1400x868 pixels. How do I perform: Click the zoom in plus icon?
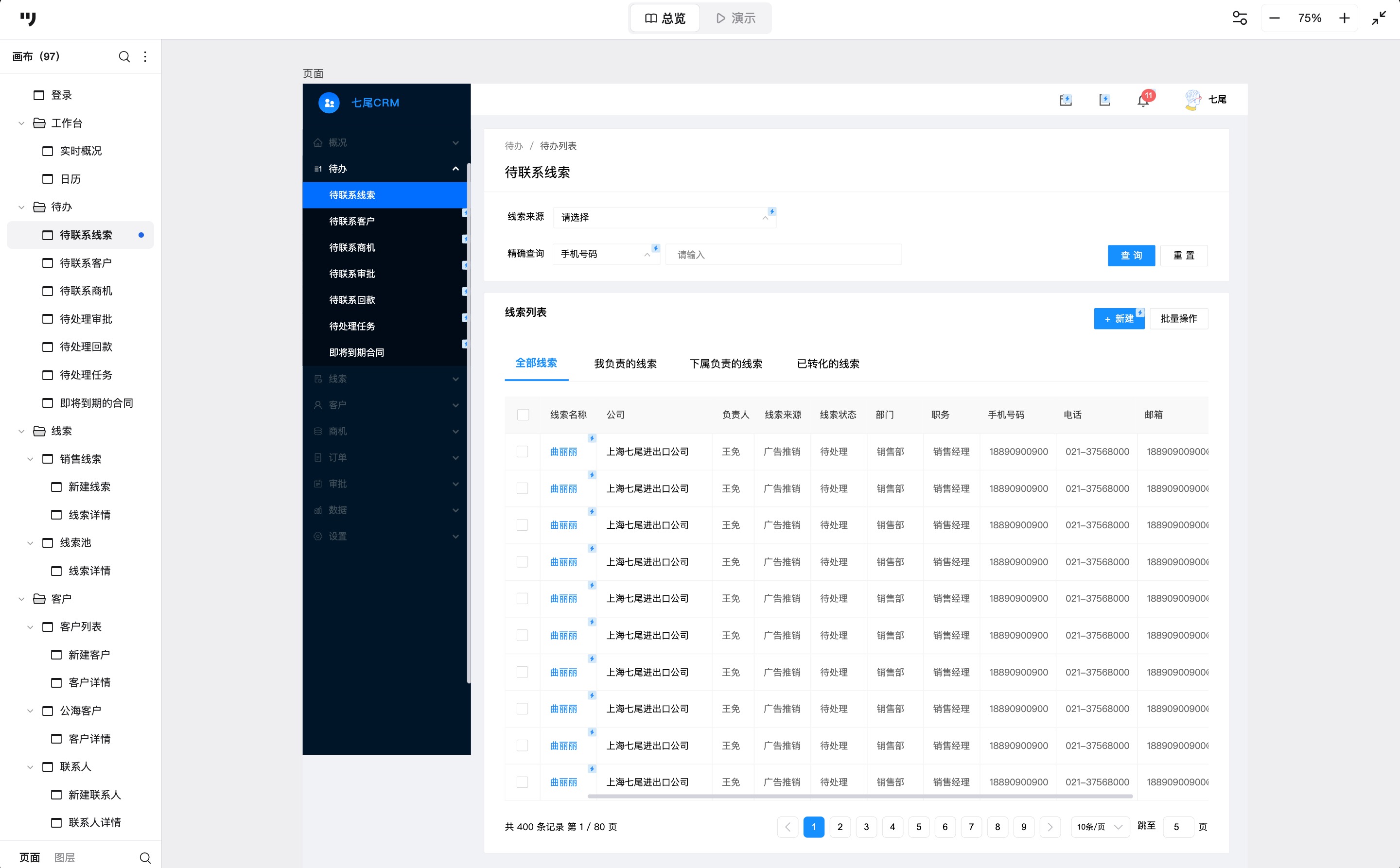1344,18
